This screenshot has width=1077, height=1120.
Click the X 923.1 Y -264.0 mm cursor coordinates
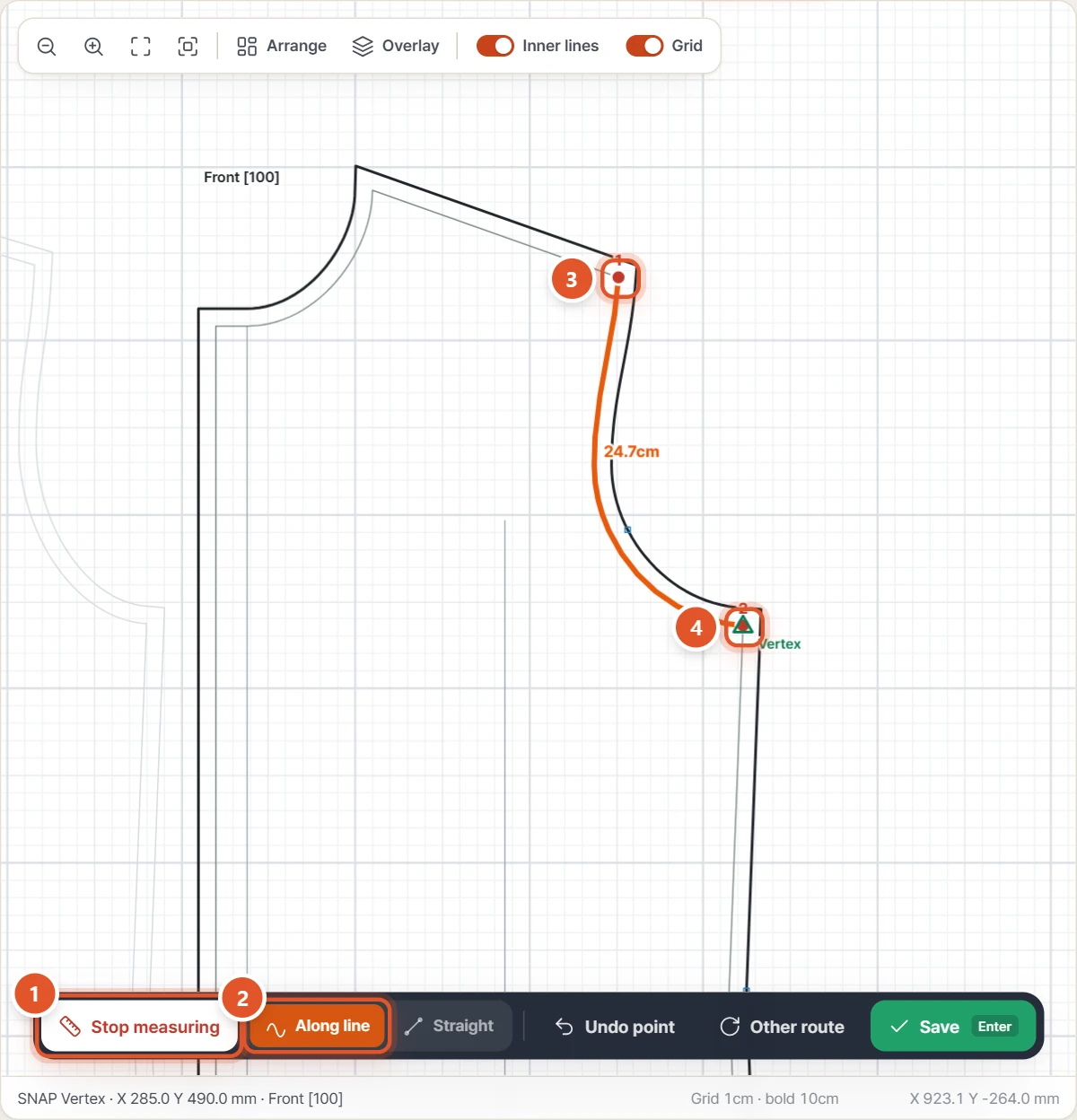click(x=985, y=1098)
